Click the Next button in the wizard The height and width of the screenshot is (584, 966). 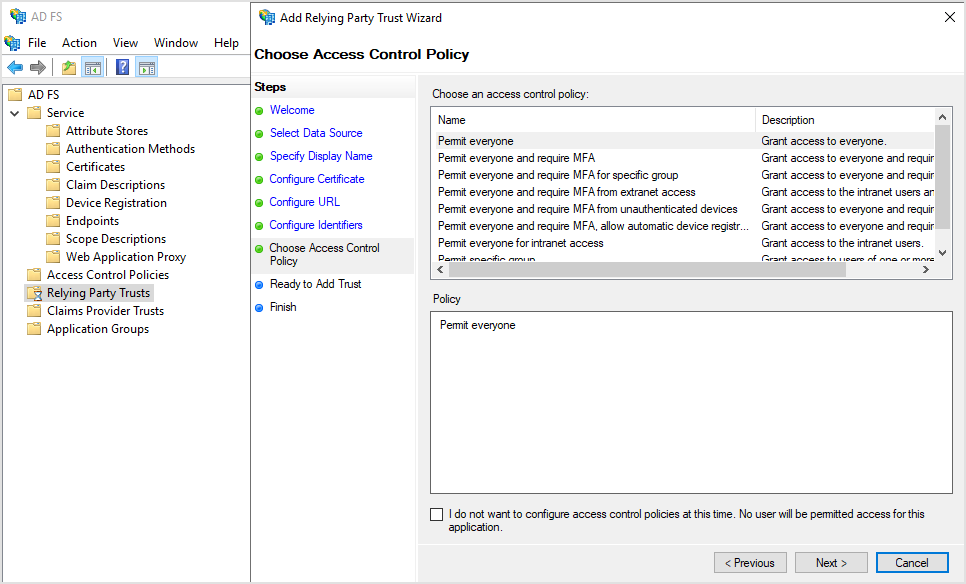831,562
